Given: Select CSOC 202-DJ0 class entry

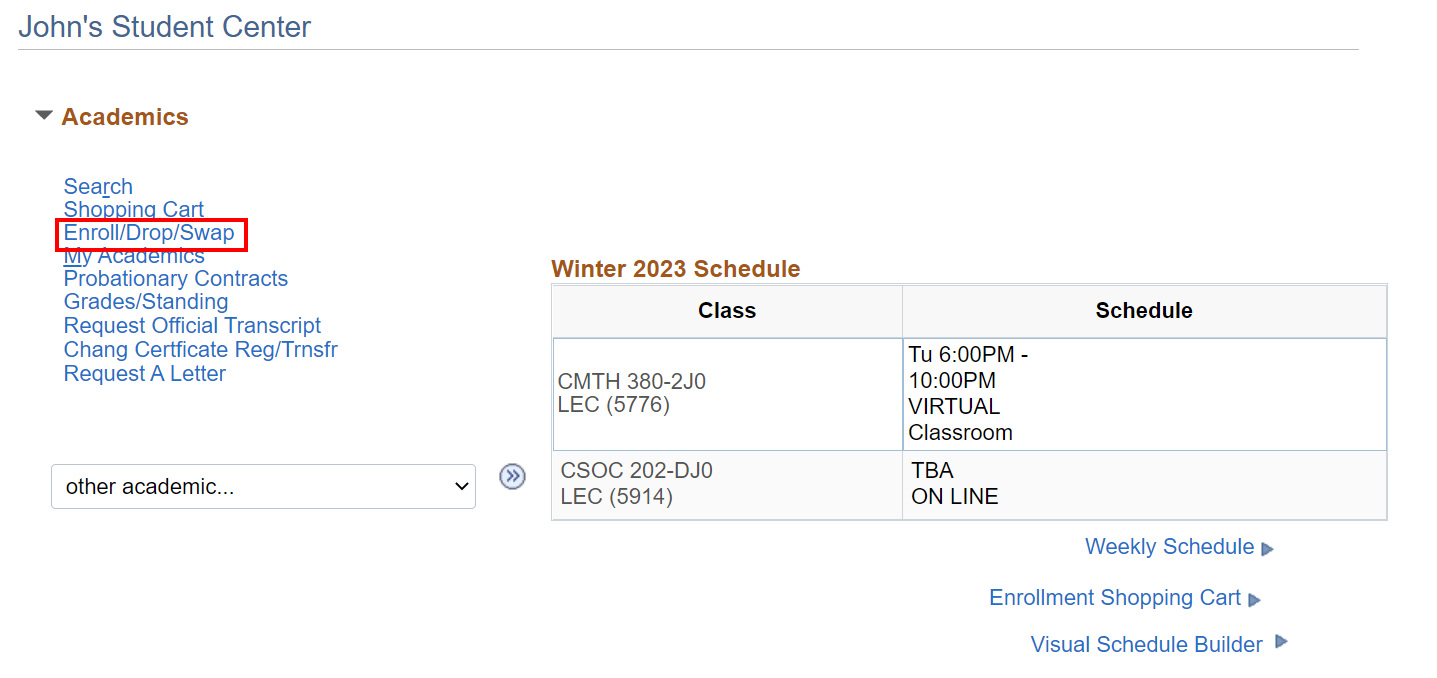Looking at the screenshot, I should click(x=636, y=471).
